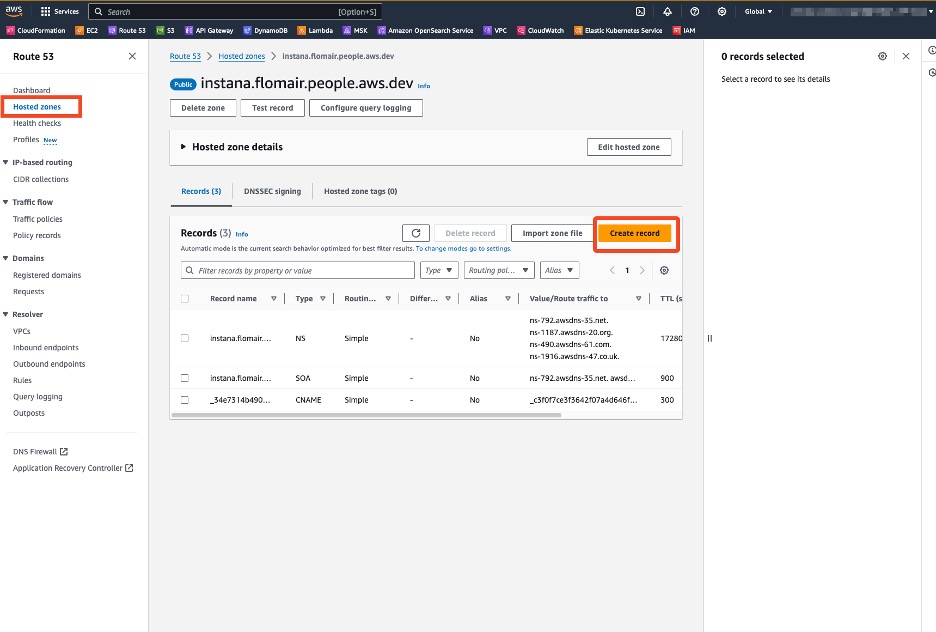Open the Alias filter dropdown
936x632 pixels.
pos(559,270)
